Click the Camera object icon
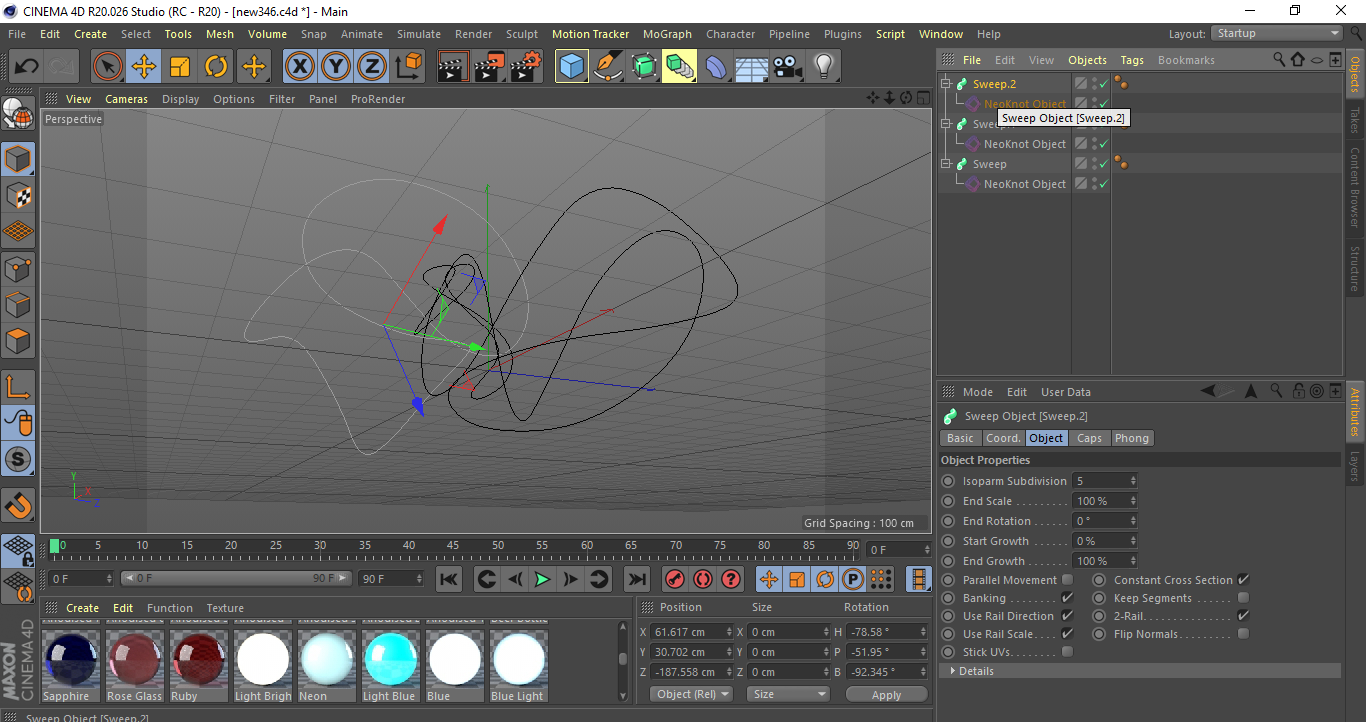Viewport: 1366px width, 722px height. pos(788,67)
